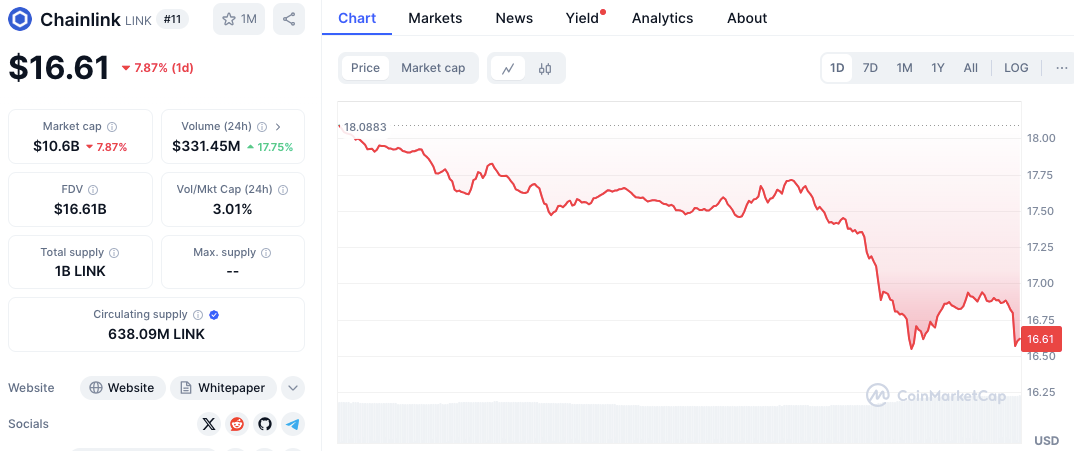1074x451 pixels.
Task: Click the star watchlist icon
Action: click(x=229, y=19)
